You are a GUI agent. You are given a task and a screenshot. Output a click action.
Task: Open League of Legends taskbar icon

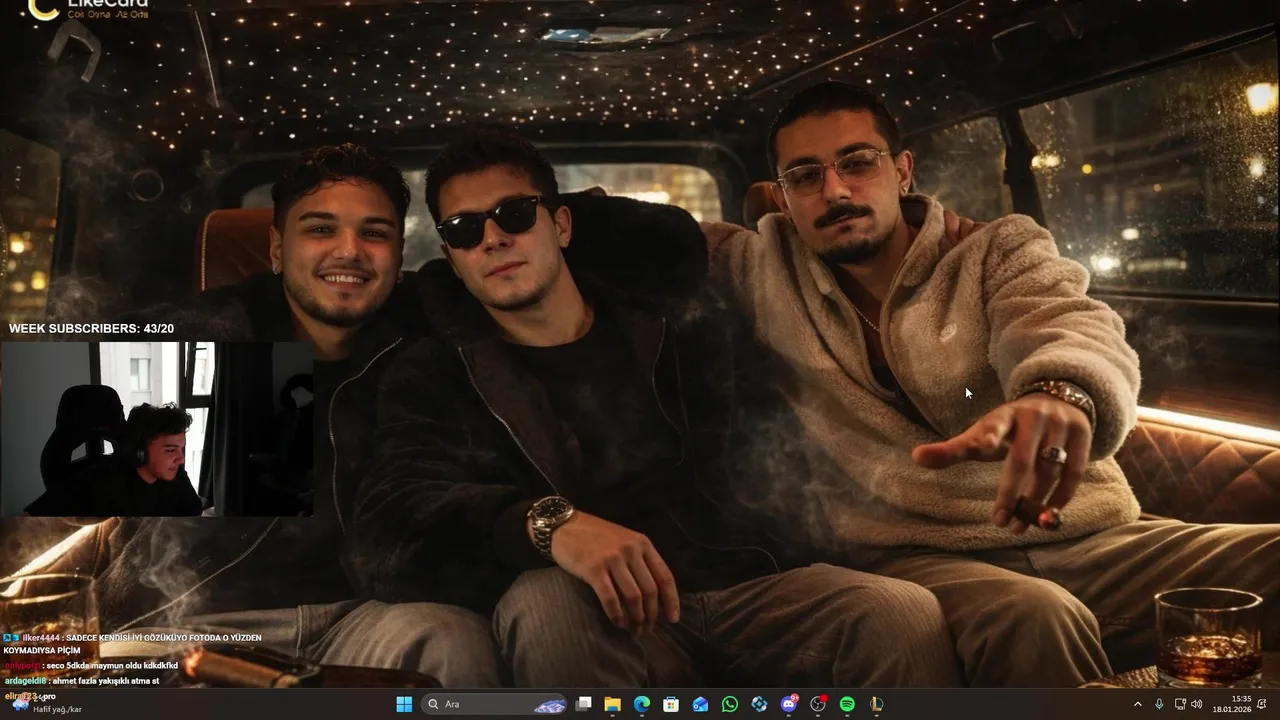[x=876, y=704]
